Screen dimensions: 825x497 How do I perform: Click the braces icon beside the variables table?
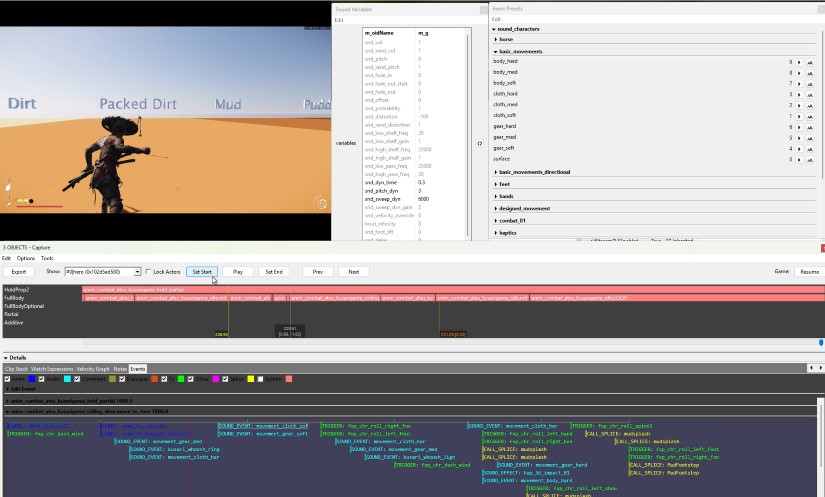tap(479, 143)
